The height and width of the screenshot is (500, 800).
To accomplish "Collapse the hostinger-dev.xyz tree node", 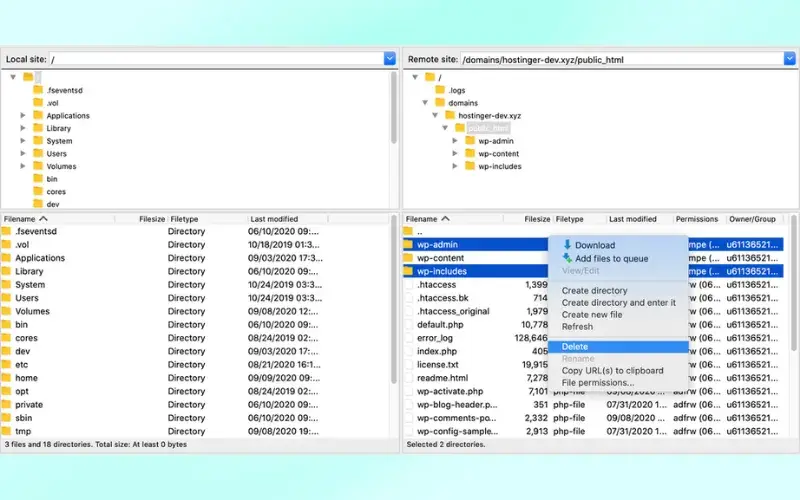I will pos(435,115).
